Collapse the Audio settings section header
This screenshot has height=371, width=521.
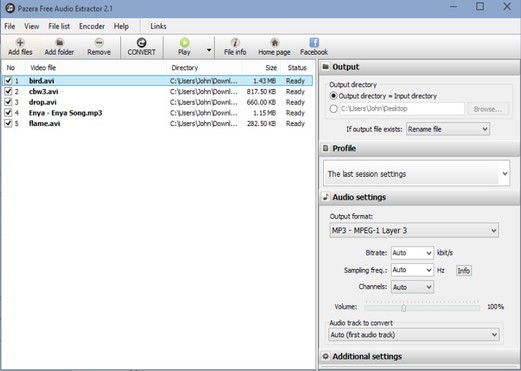[419, 197]
